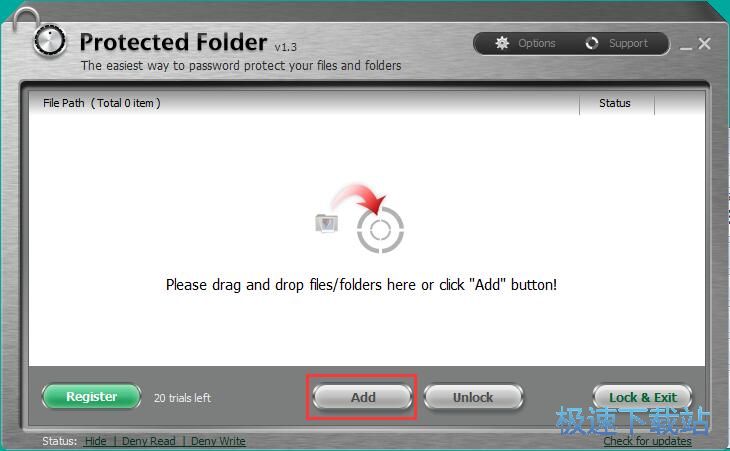Click the padlock dial logo icon

click(x=49, y=41)
